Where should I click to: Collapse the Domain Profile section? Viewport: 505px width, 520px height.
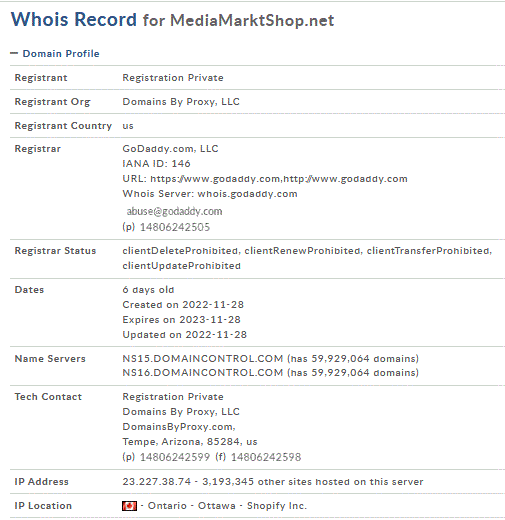(x=14, y=53)
